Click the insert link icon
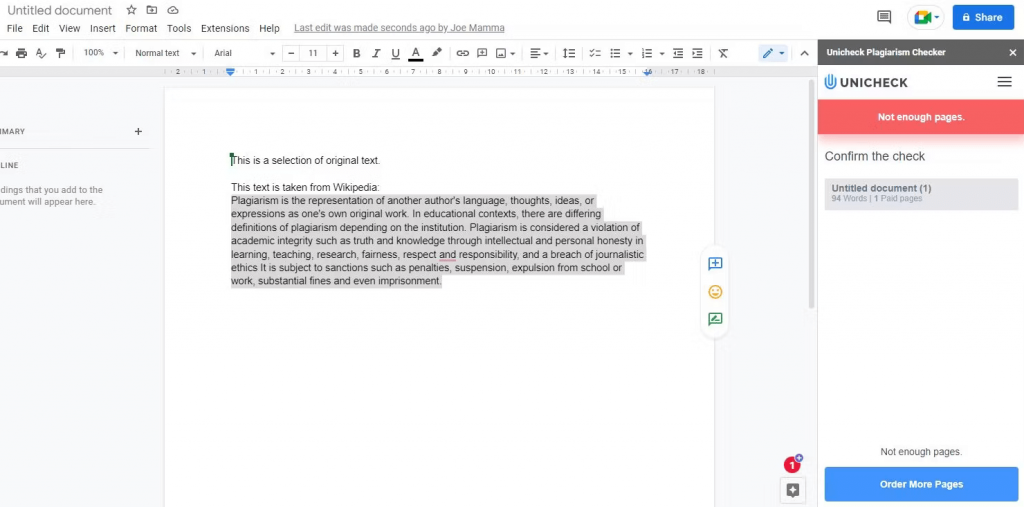The image size is (1024, 507). [x=462, y=53]
